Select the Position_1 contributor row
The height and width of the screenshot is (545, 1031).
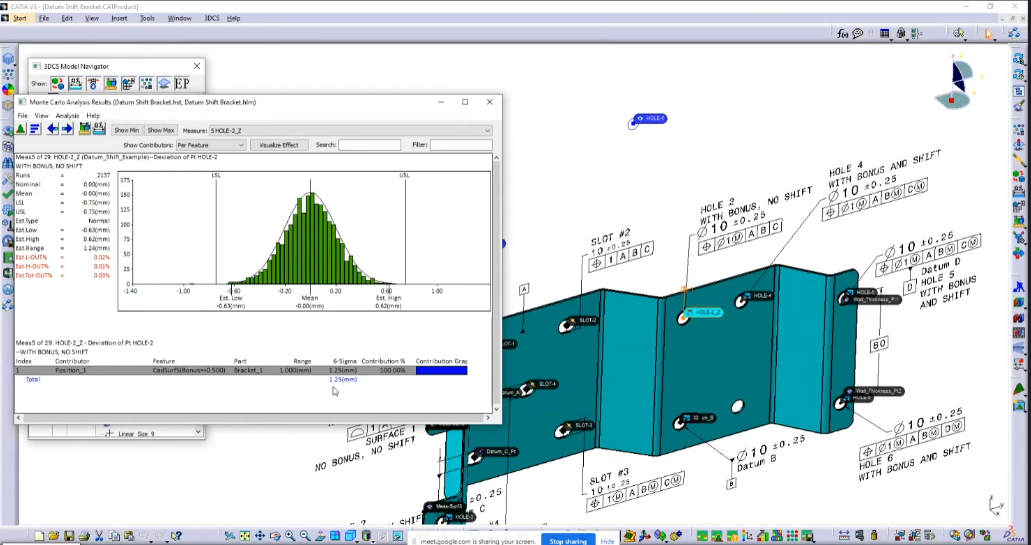point(242,370)
